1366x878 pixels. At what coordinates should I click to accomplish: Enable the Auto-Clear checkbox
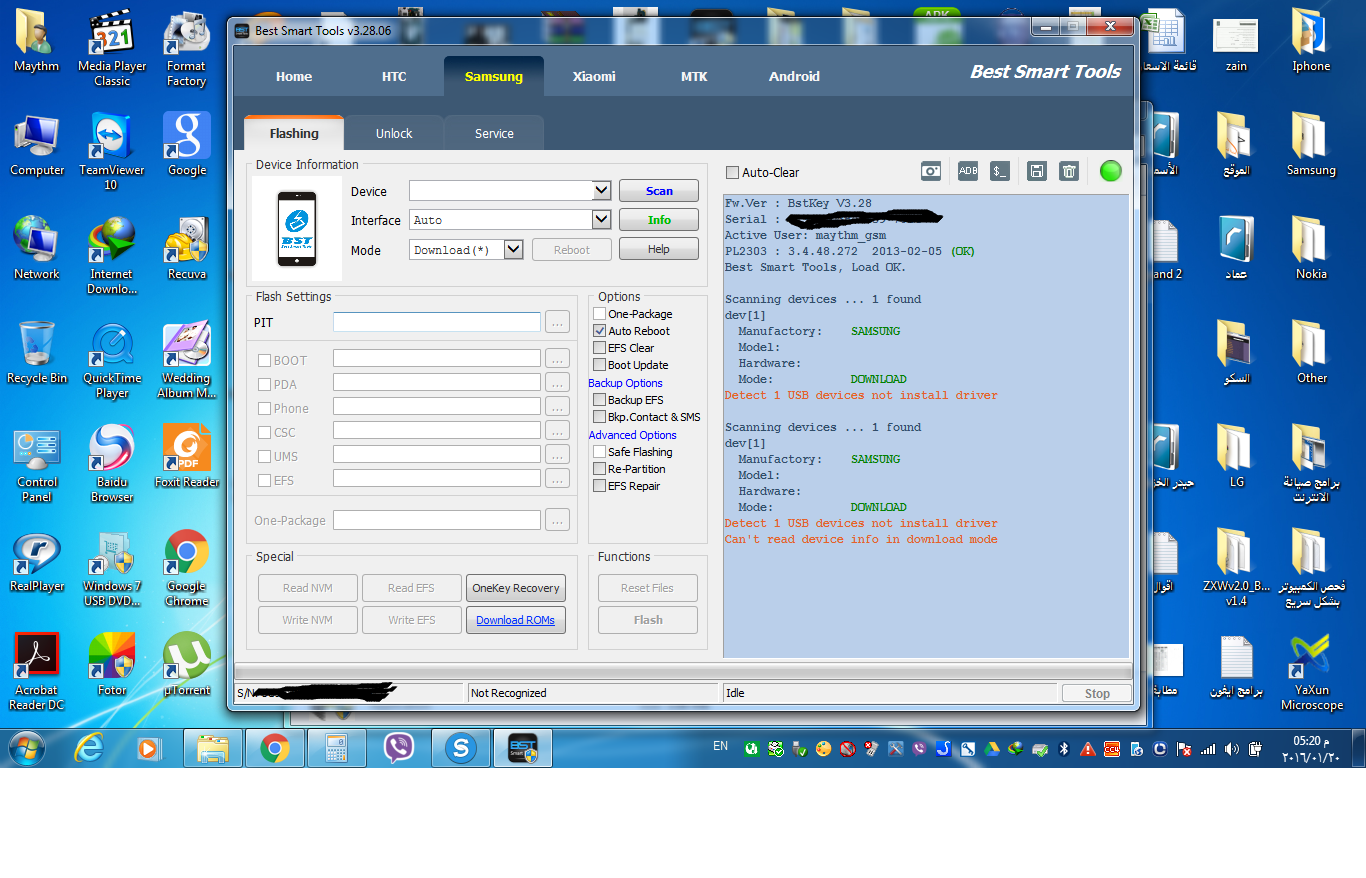coord(732,172)
